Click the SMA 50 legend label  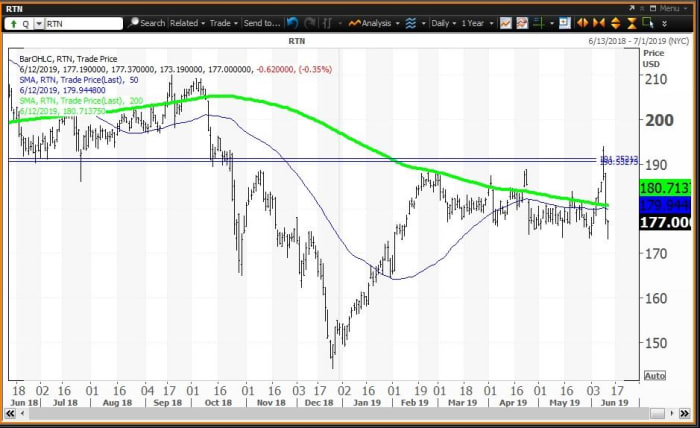pyautogui.click(x=79, y=80)
